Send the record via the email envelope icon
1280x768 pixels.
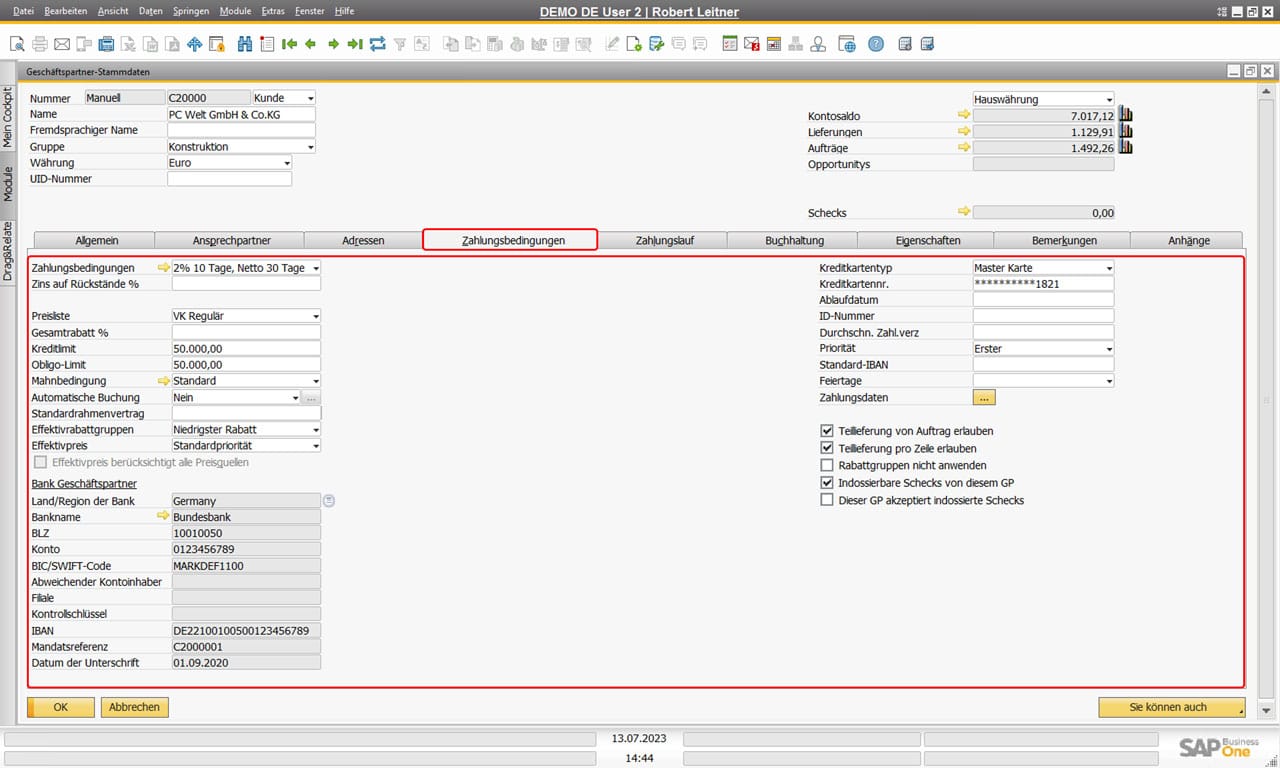(60, 43)
